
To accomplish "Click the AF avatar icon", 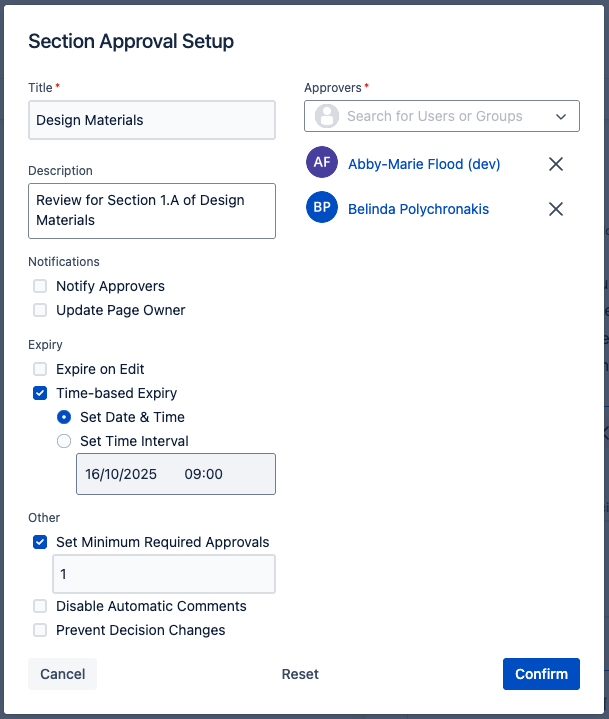I will coord(322,163).
